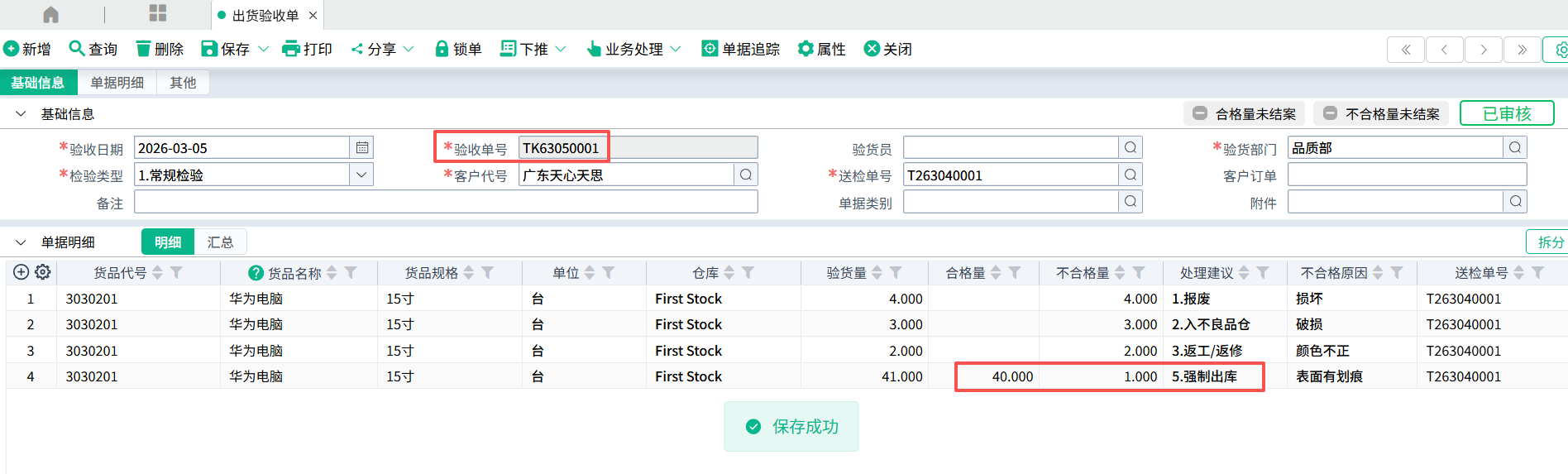Image resolution: width=1568 pixels, height=474 pixels.
Task: Click into the 备注 input field
Action: click(446, 202)
